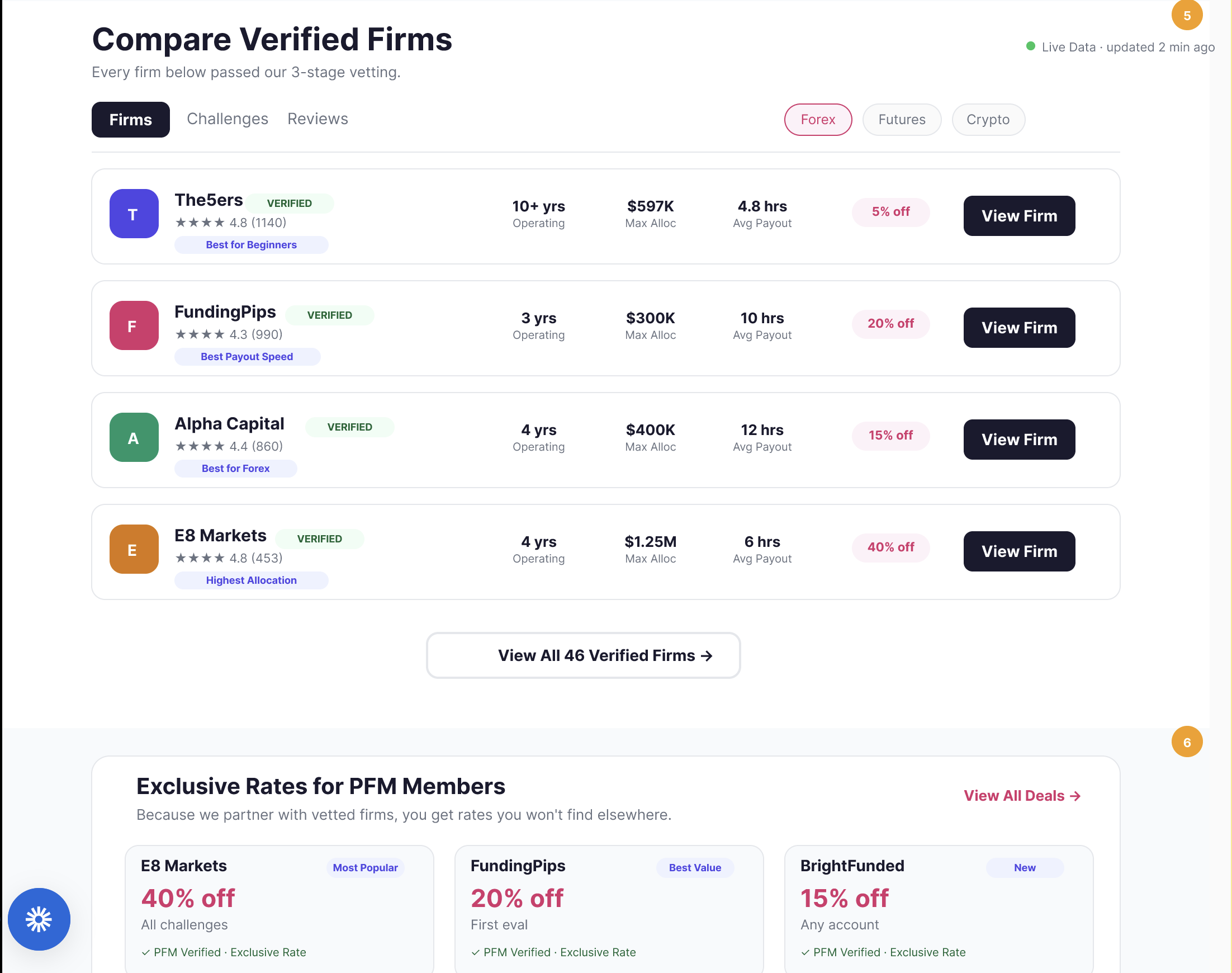The height and width of the screenshot is (973, 1232).
Task: Click the 20% off badge for FundingPips
Action: pyautogui.click(x=891, y=324)
